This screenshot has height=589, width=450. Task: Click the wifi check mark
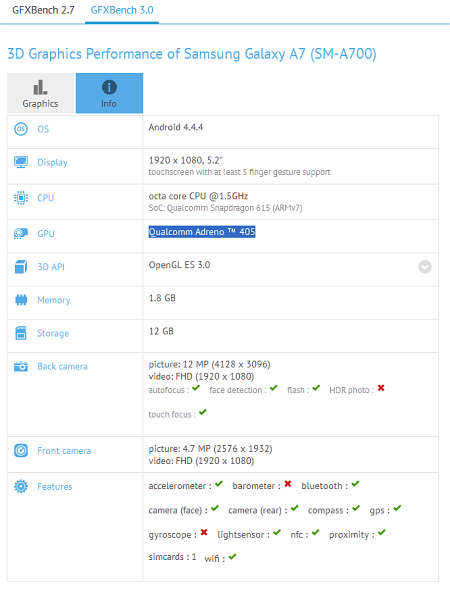(x=233, y=556)
